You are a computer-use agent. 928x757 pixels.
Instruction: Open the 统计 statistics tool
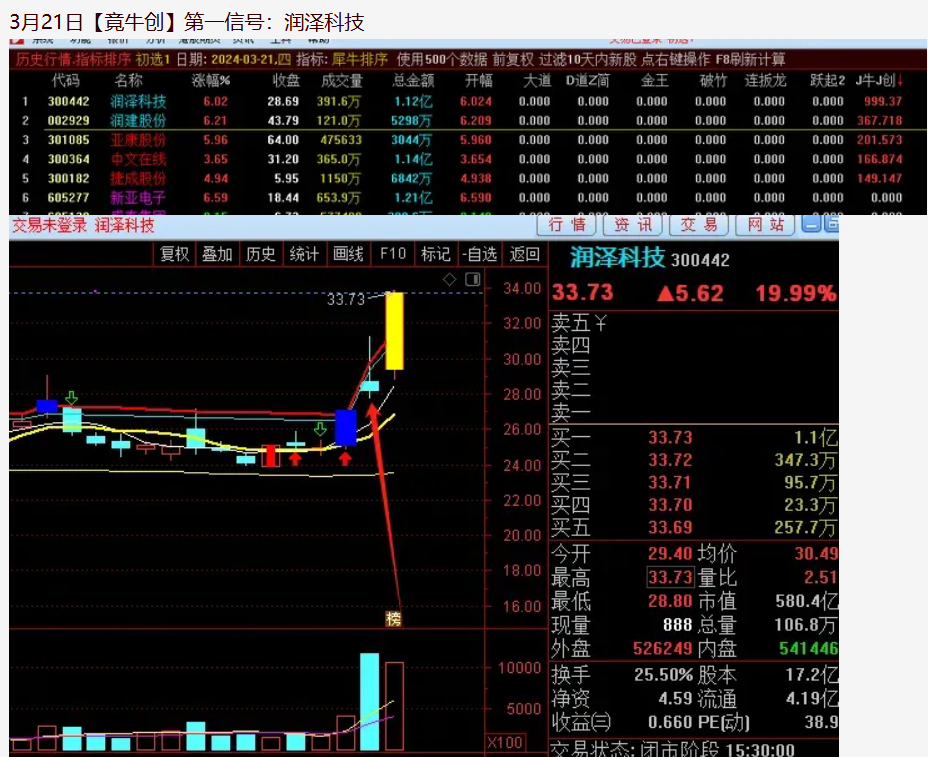tap(305, 254)
